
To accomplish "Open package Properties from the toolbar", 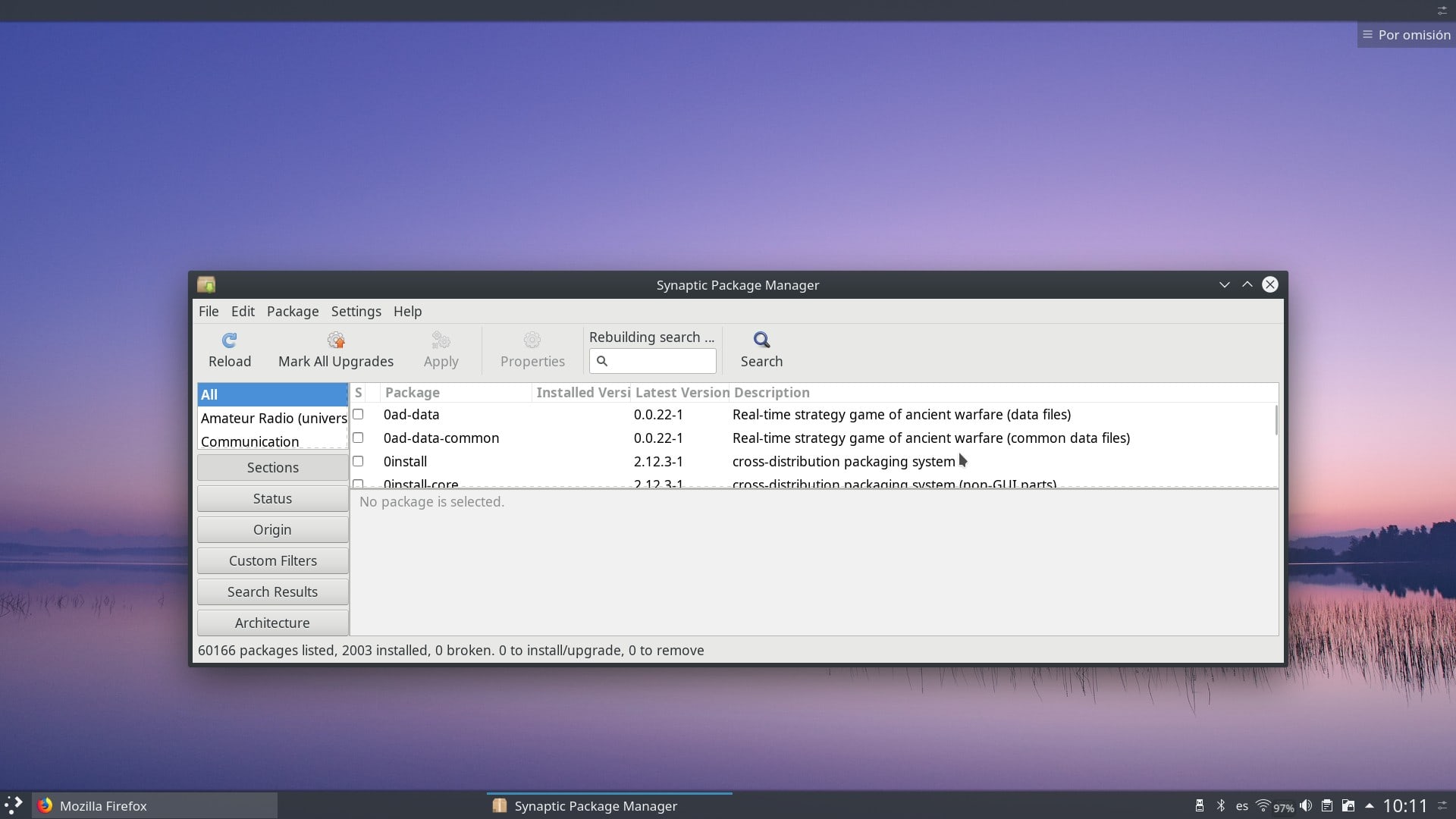I will click(532, 350).
